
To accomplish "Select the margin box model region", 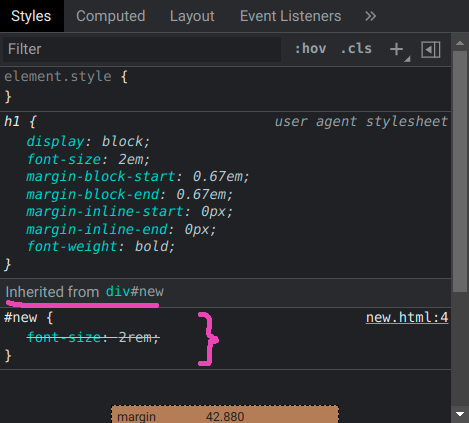I will pyautogui.click(x=225, y=414).
